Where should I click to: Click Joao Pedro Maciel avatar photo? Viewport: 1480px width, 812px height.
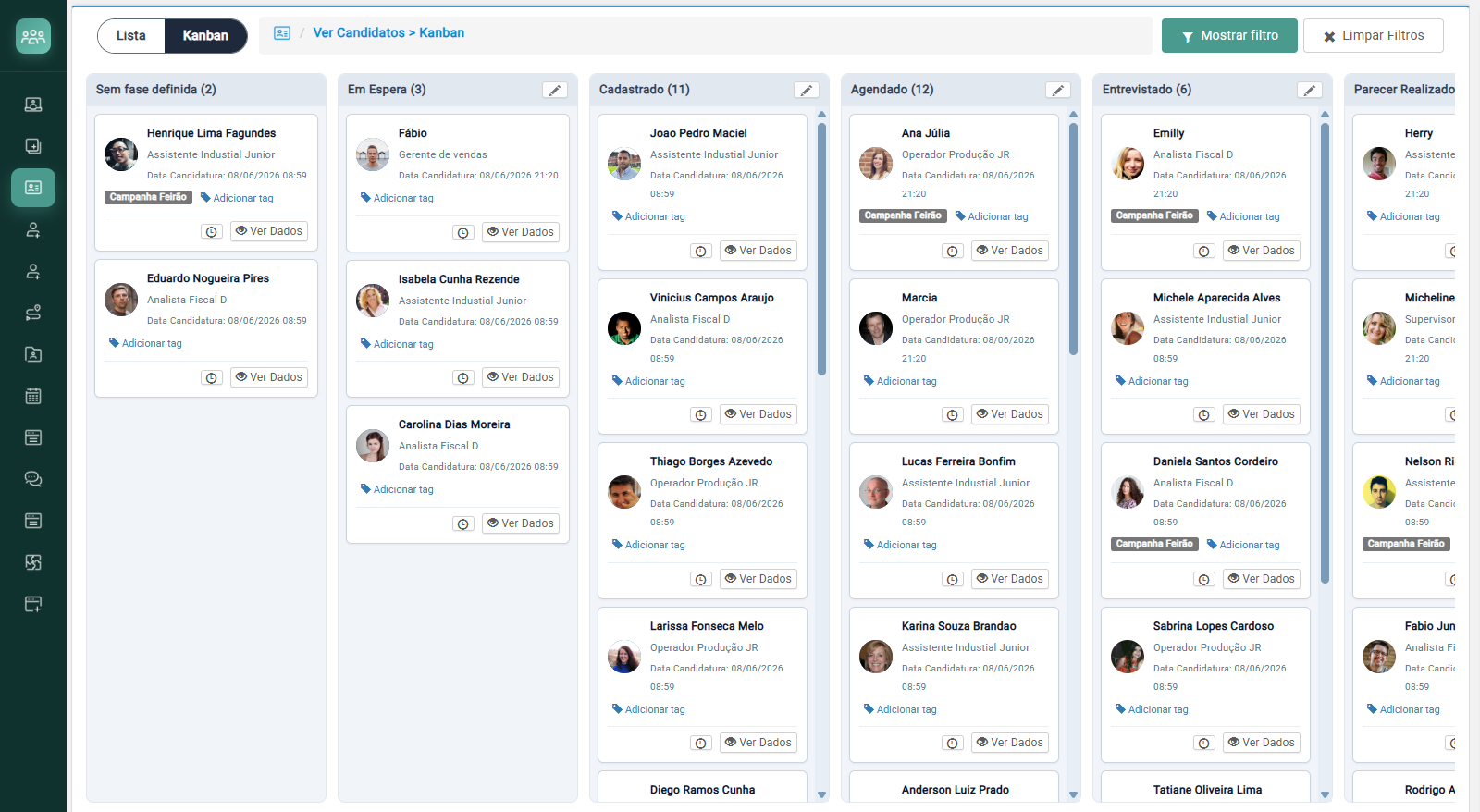[x=624, y=164]
